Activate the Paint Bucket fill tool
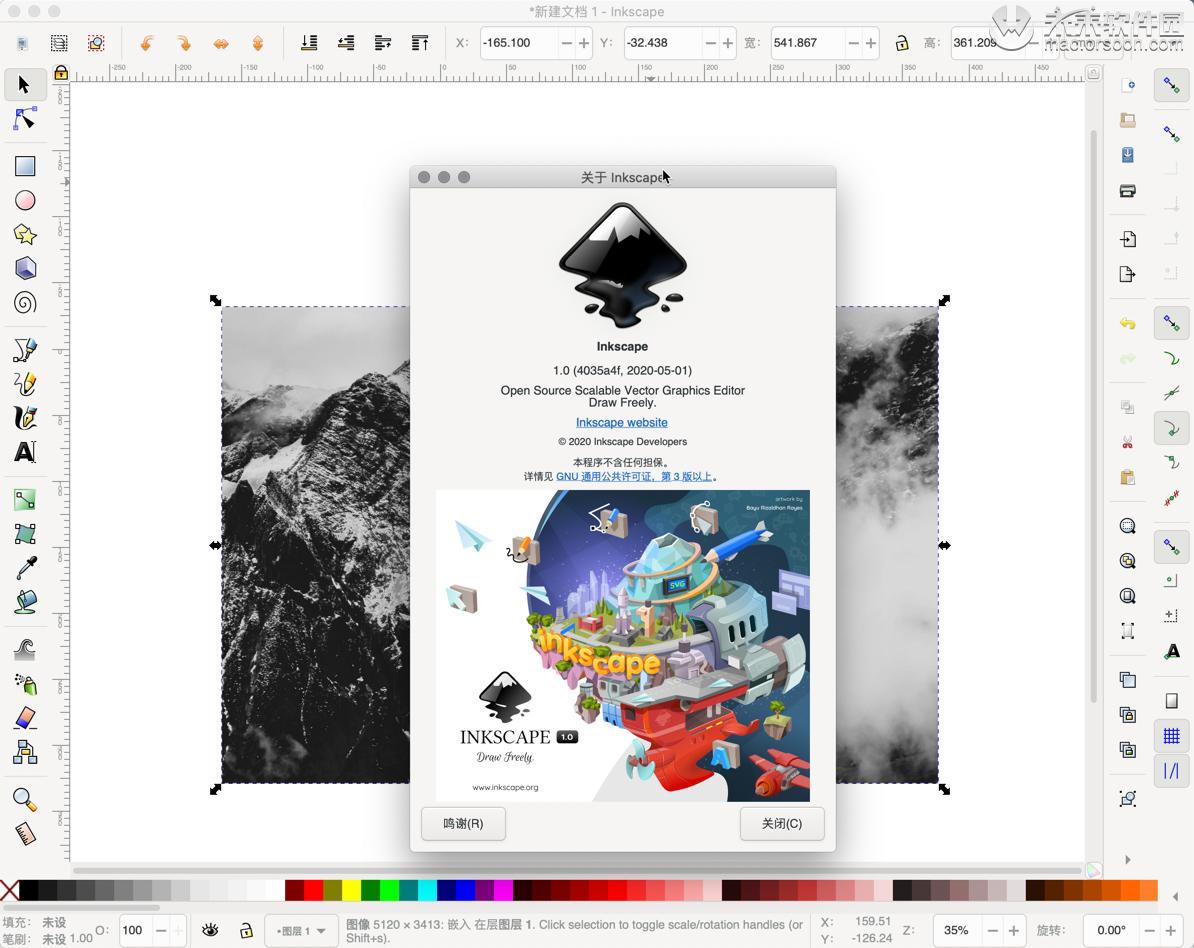 (24, 601)
